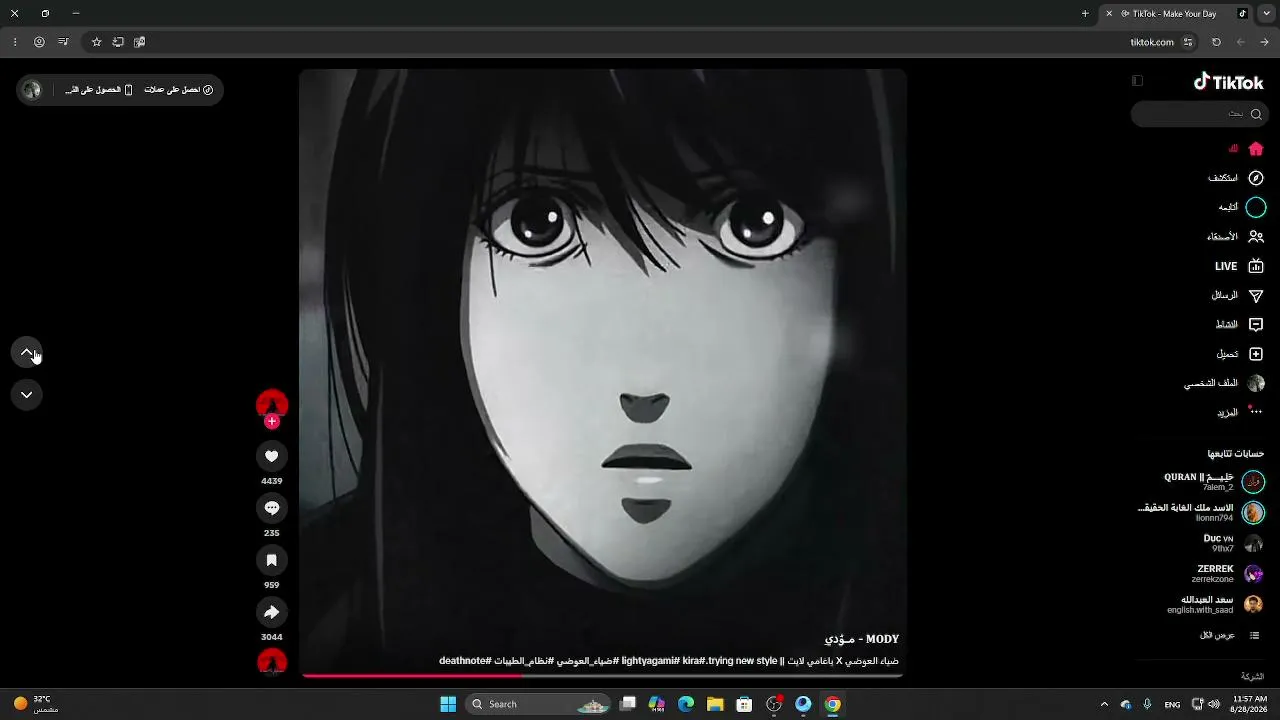Open the #deathnote hashtag

point(465,661)
